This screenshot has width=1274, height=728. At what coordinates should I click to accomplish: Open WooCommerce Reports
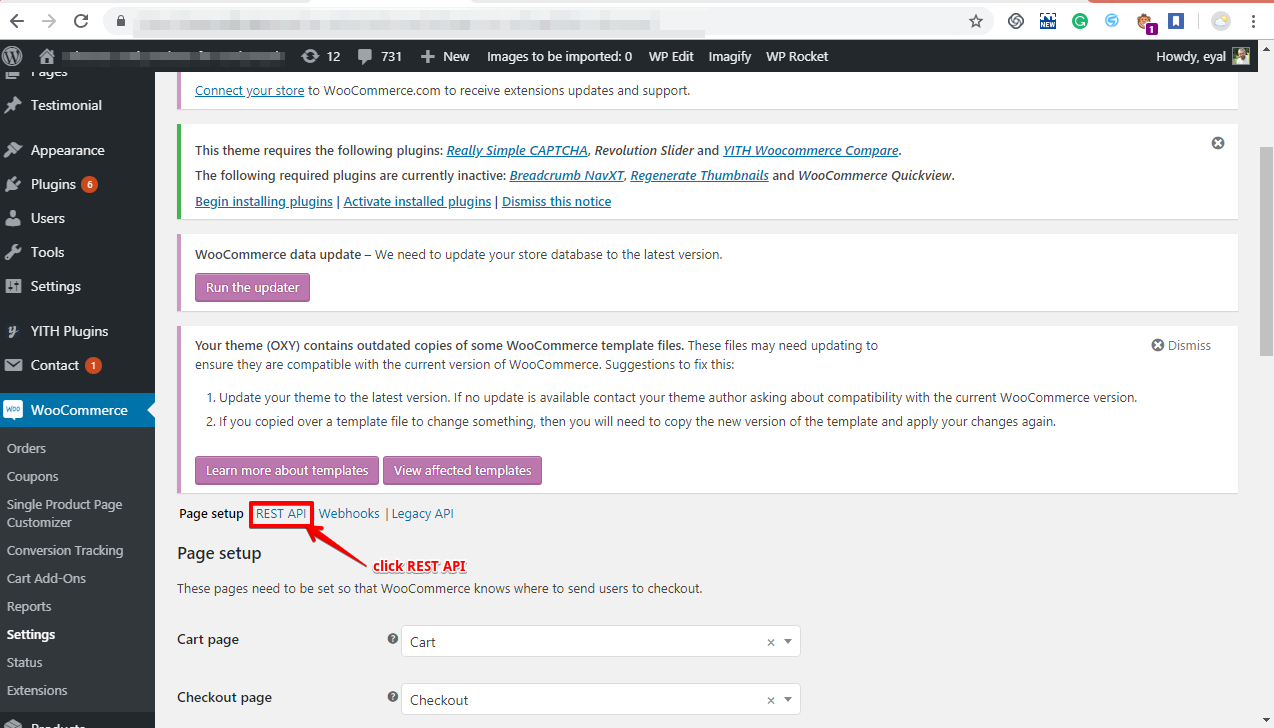[x=29, y=606]
